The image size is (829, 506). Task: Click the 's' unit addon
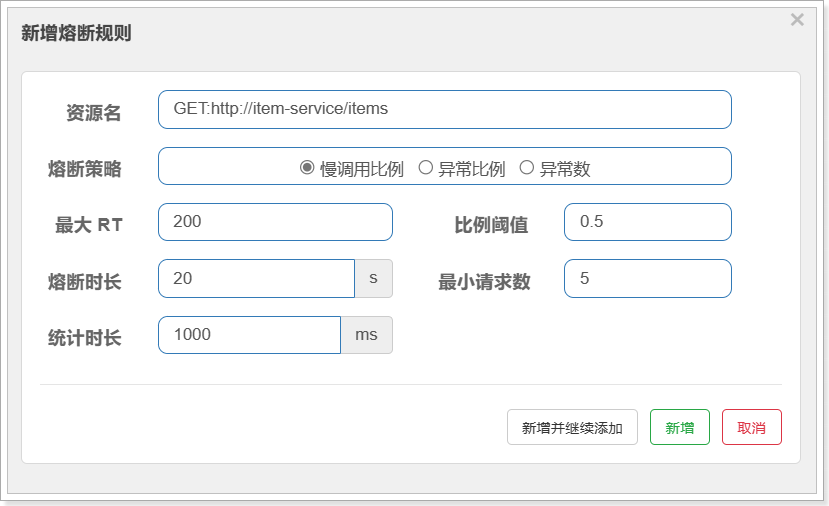coord(373,279)
